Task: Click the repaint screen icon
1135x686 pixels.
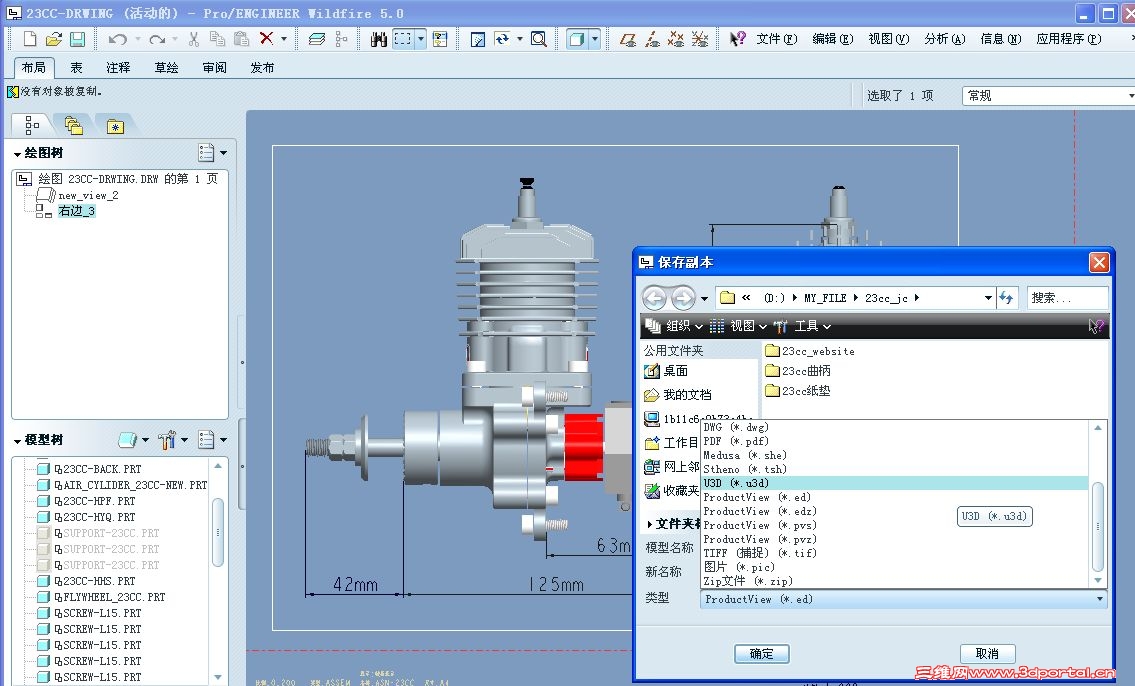Action: (x=478, y=39)
